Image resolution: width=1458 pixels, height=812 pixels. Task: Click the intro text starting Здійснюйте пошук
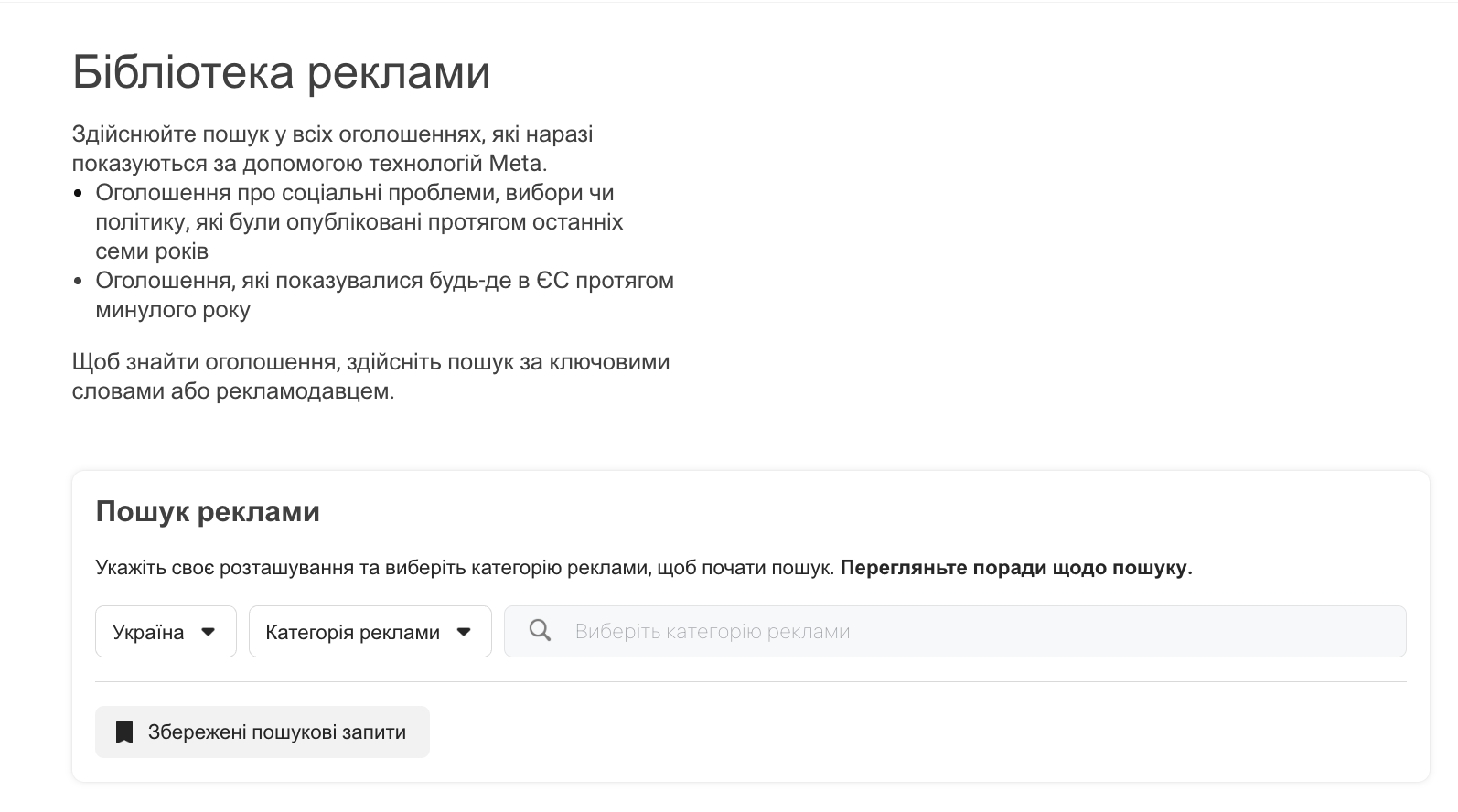click(x=333, y=149)
